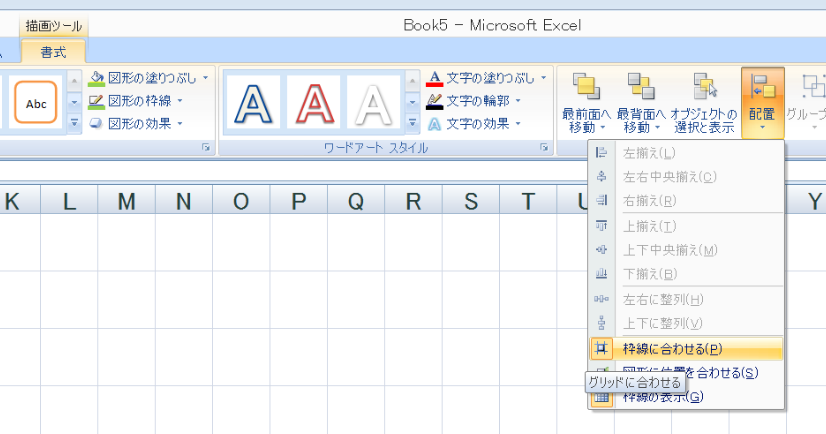This screenshot has width=826, height=434.
Task: Select column O header
Action: click(x=241, y=201)
